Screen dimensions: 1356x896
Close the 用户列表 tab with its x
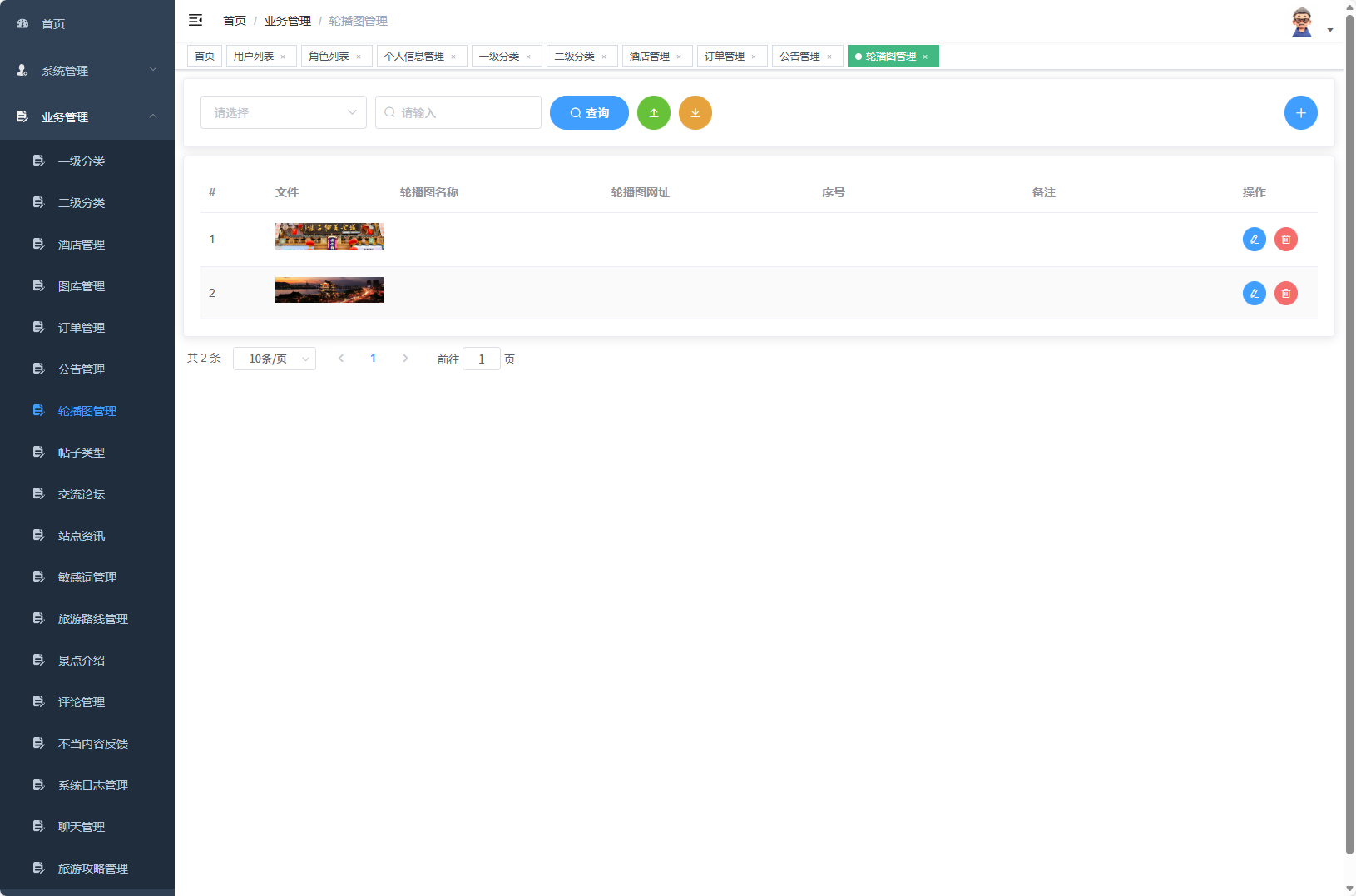tap(284, 56)
